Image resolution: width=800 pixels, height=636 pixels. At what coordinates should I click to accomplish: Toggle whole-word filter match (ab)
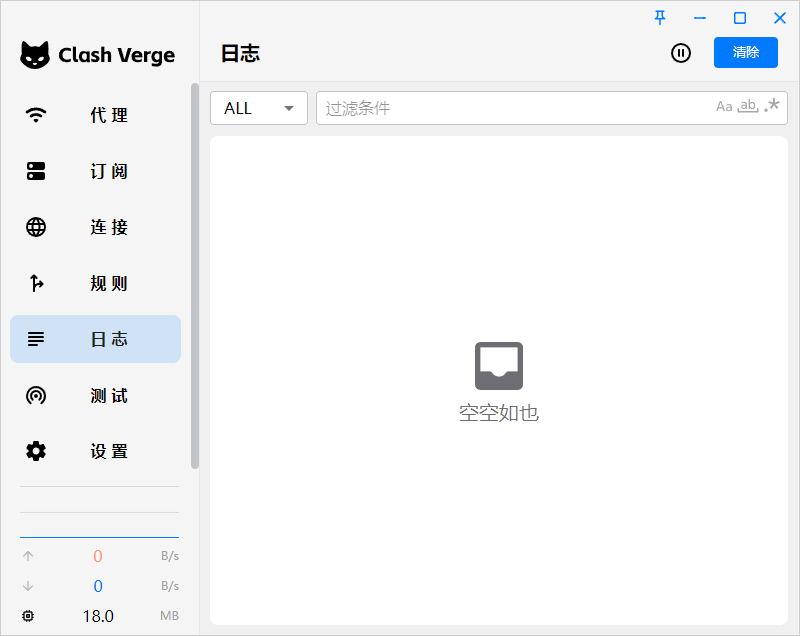[x=747, y=106]
